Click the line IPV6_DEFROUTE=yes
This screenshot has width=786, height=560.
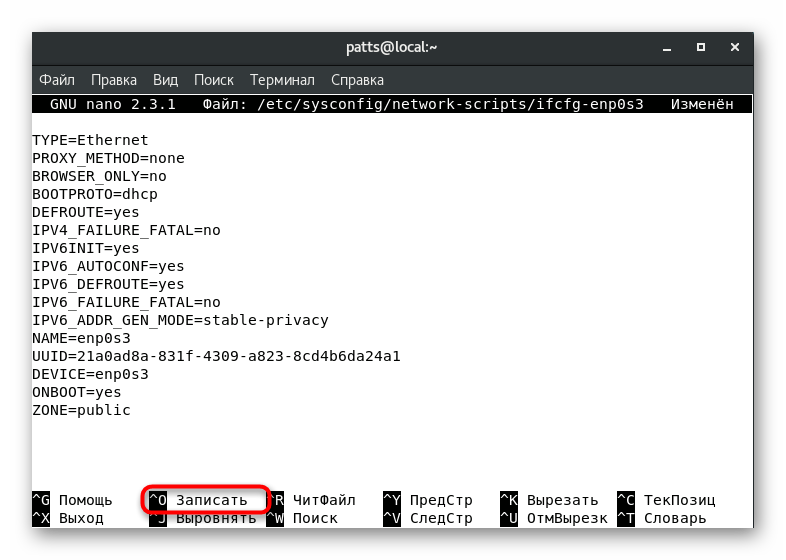point(108,284)
